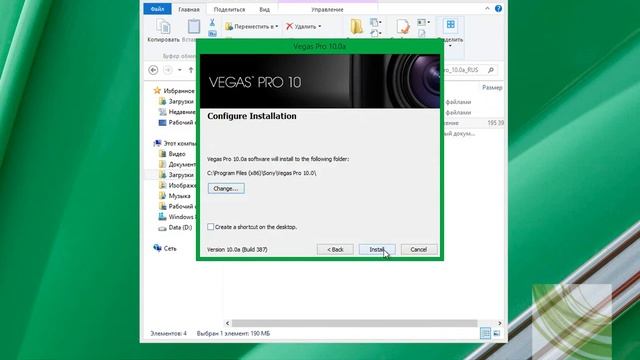The height and width of the screenshot is (360, 640).
Task: Select Этот компьютер in the navigation pane
Action: (175, 143)
